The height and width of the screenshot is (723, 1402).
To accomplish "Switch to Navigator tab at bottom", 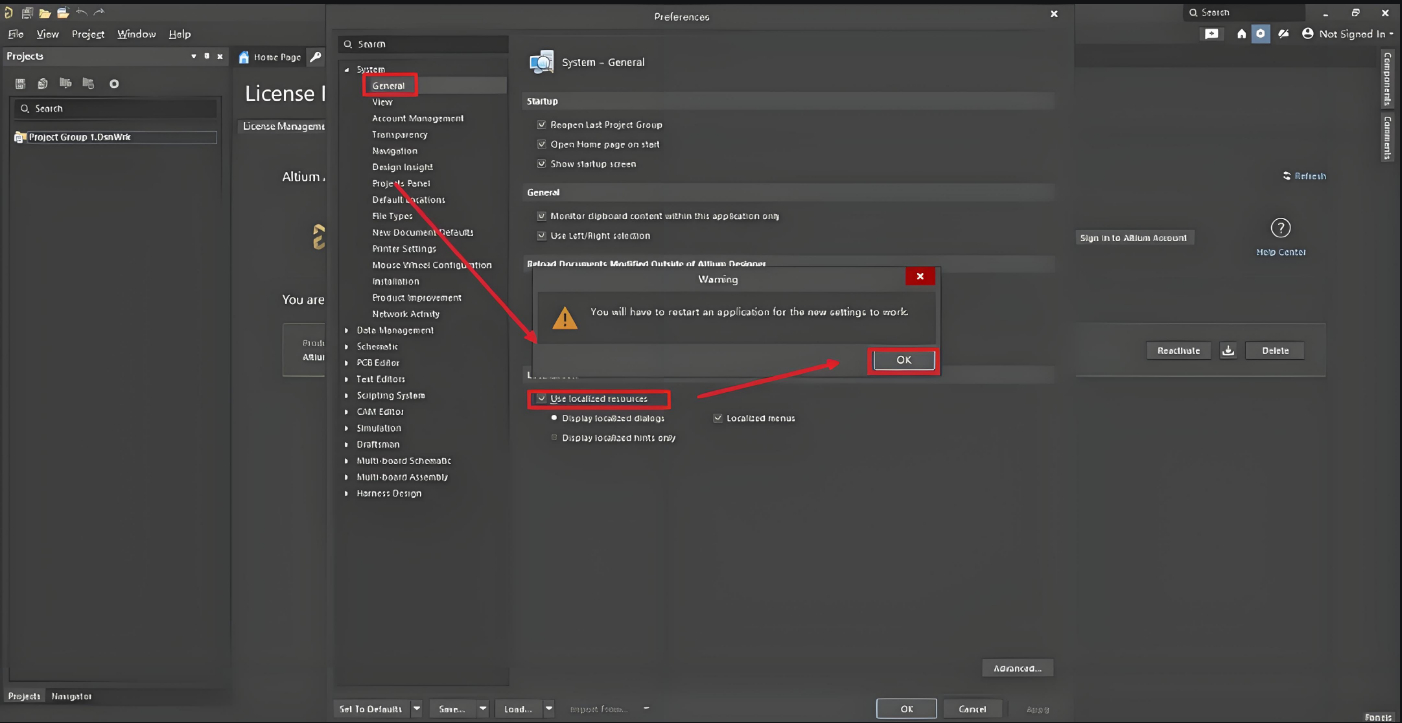I will 71,696.
